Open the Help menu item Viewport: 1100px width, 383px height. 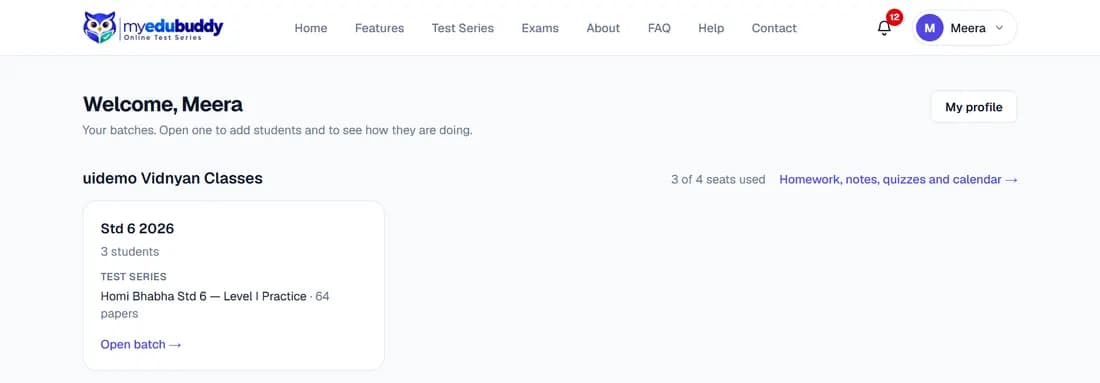711,28
